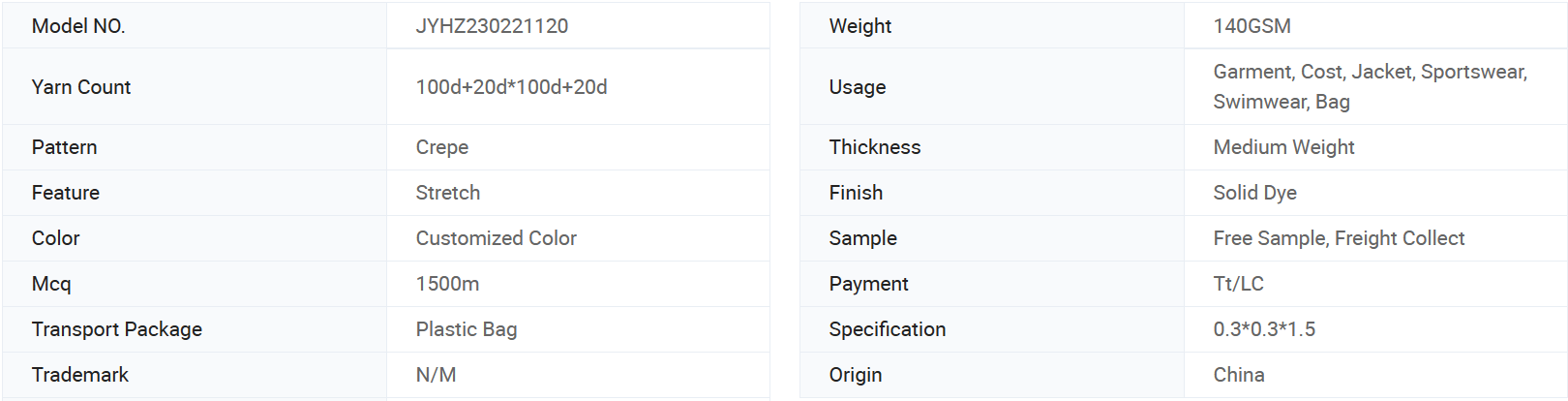The image size is (1568, 401).
Task: Select the Yarn Count value 100d+20d*100d+20d
Action: (511, 87)
